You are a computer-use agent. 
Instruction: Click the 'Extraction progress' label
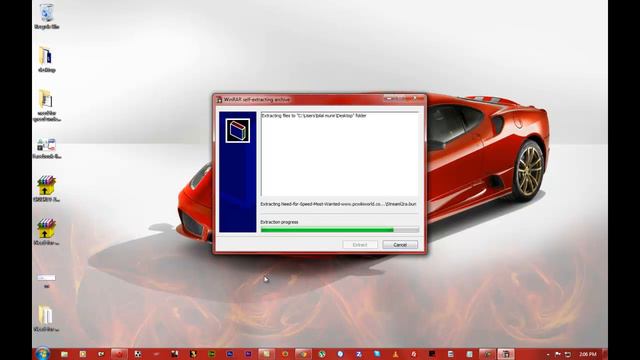(x=279, y=222)
